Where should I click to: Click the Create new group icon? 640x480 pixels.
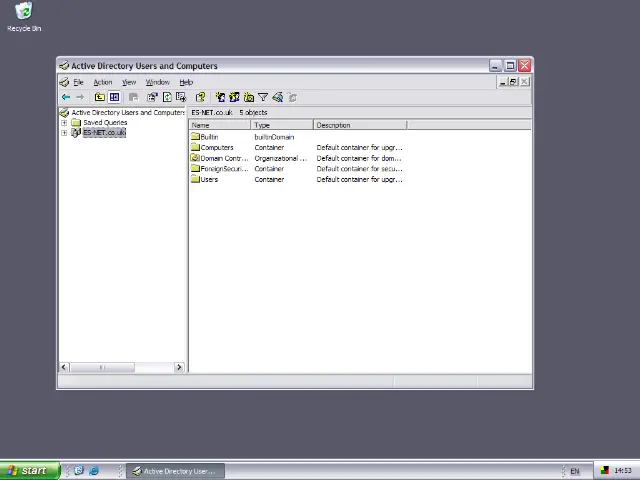tap(234, 97)
